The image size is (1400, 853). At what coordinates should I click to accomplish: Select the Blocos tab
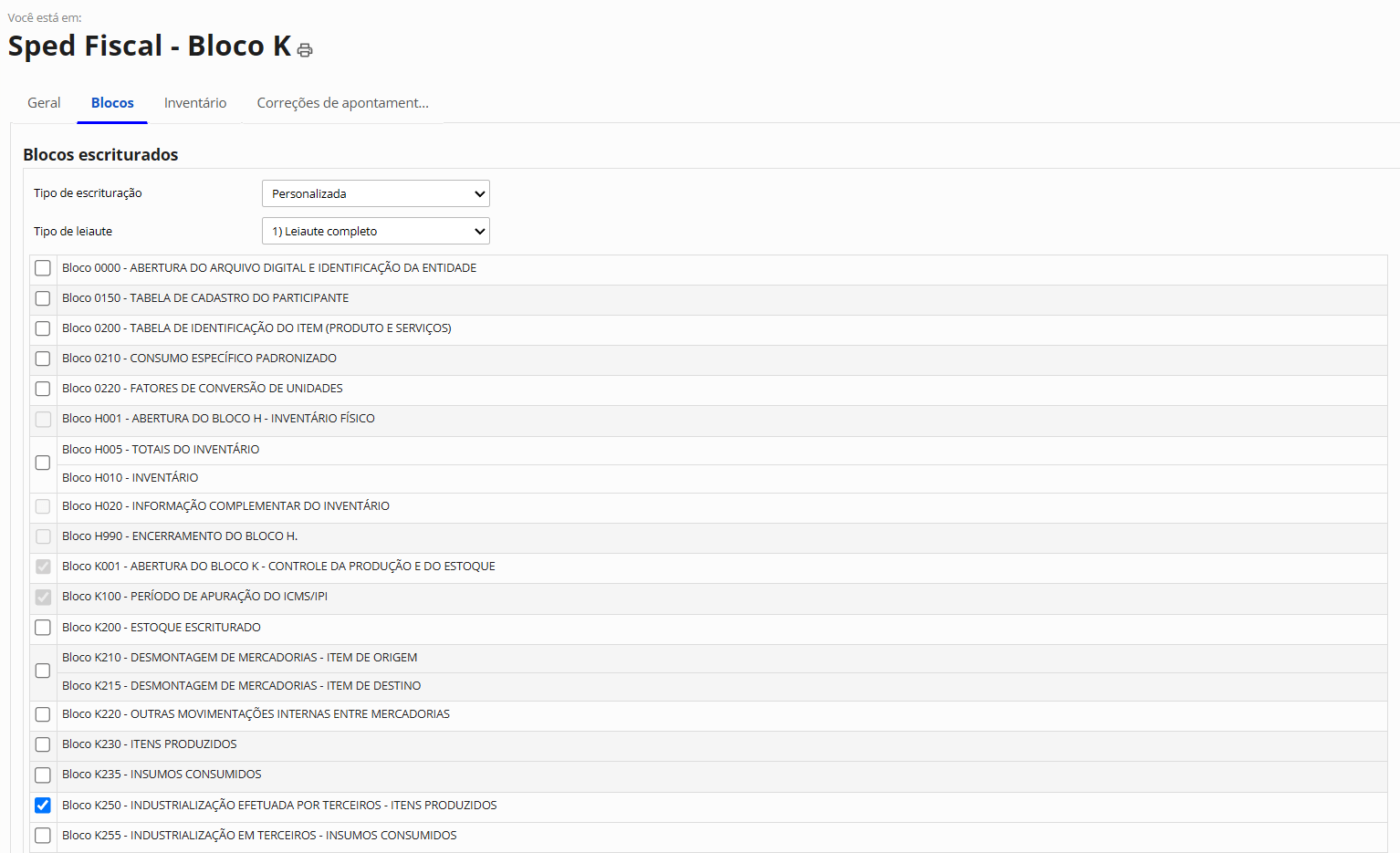point(112,103)
